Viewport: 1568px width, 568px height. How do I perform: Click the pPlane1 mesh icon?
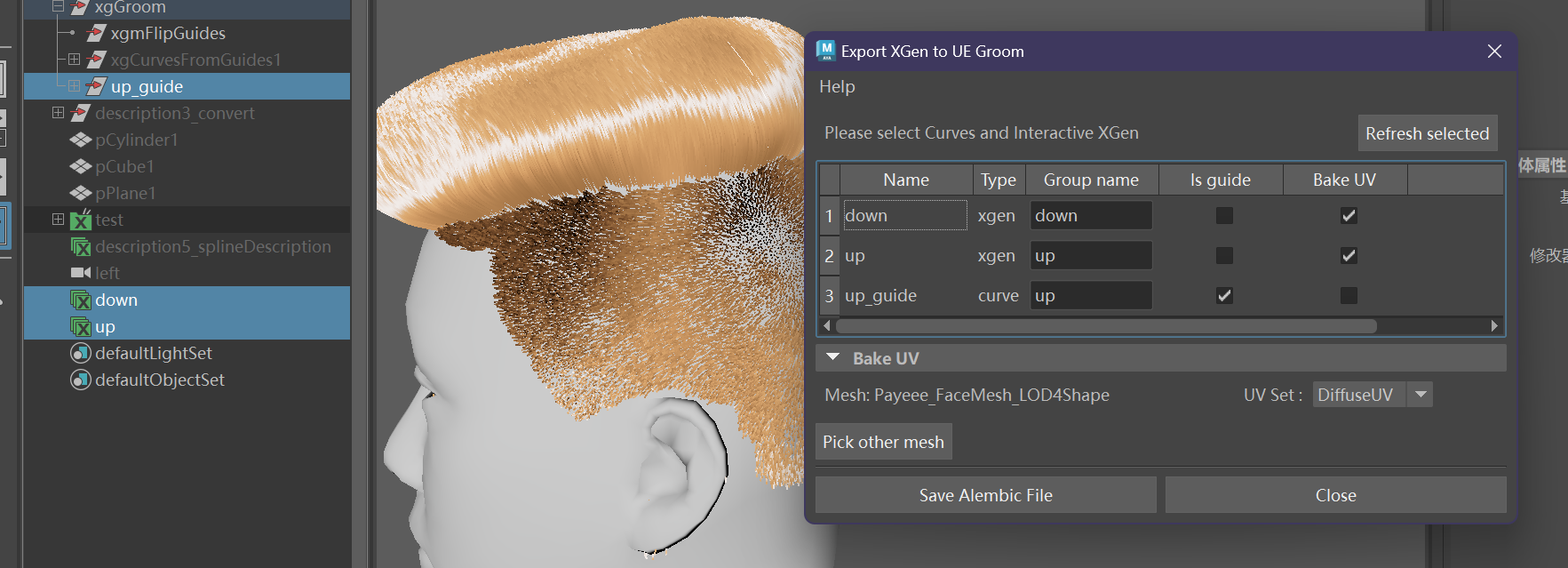[81, 193]
